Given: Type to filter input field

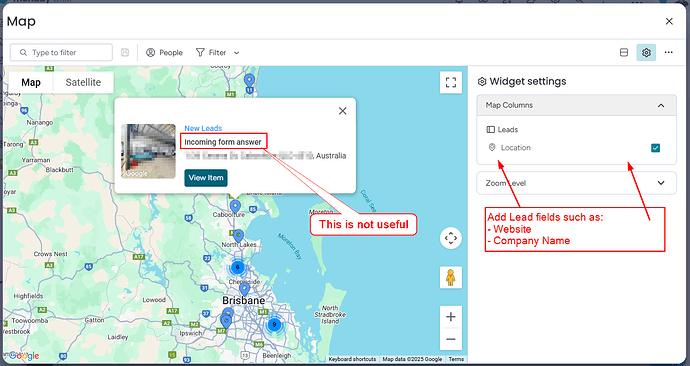Looking at the screenshot, I should 61,52.
